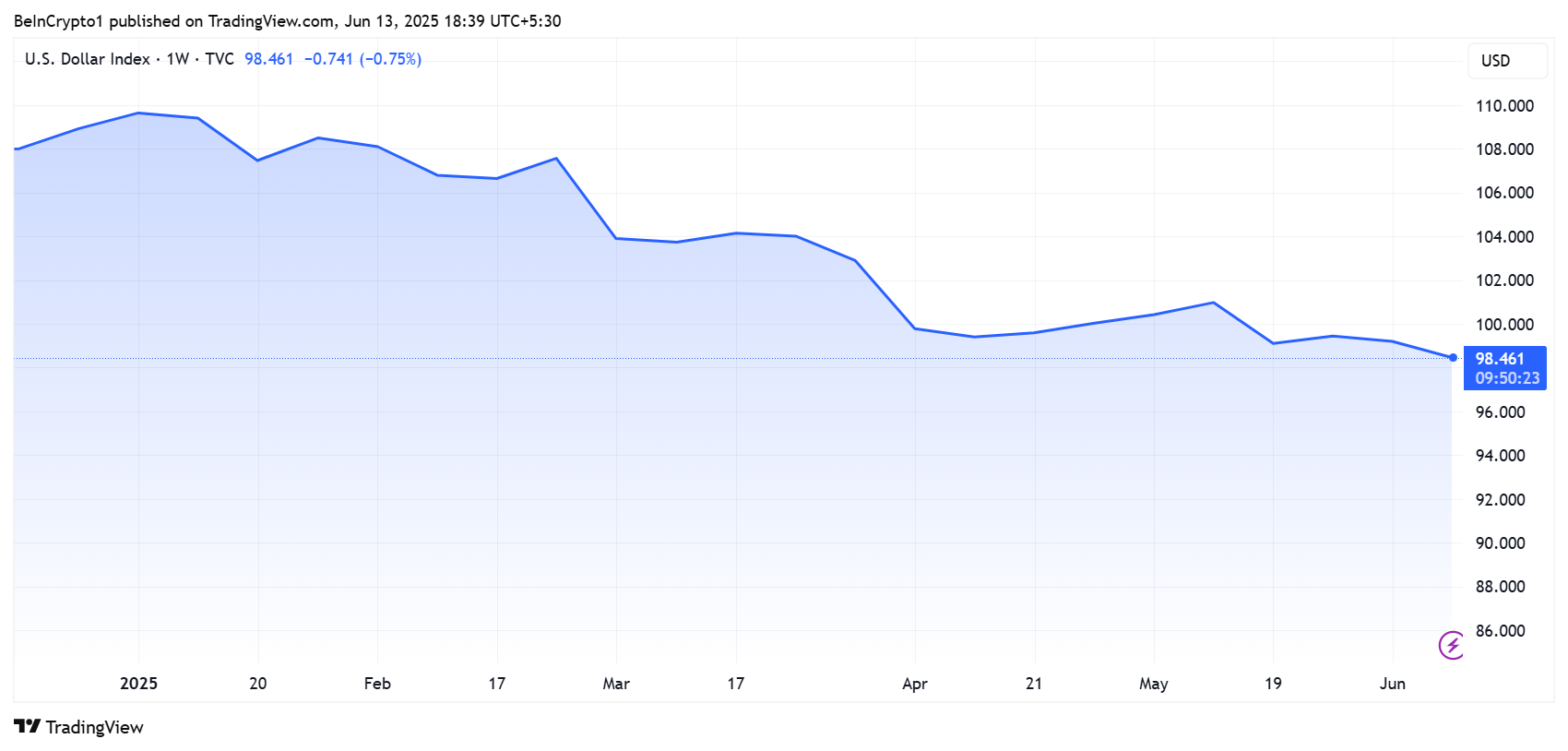The width and height of the screenshot is (1568, 751).
Task: Click the 1W interval label
Action: pyautogui.click(x=178, y=59)
